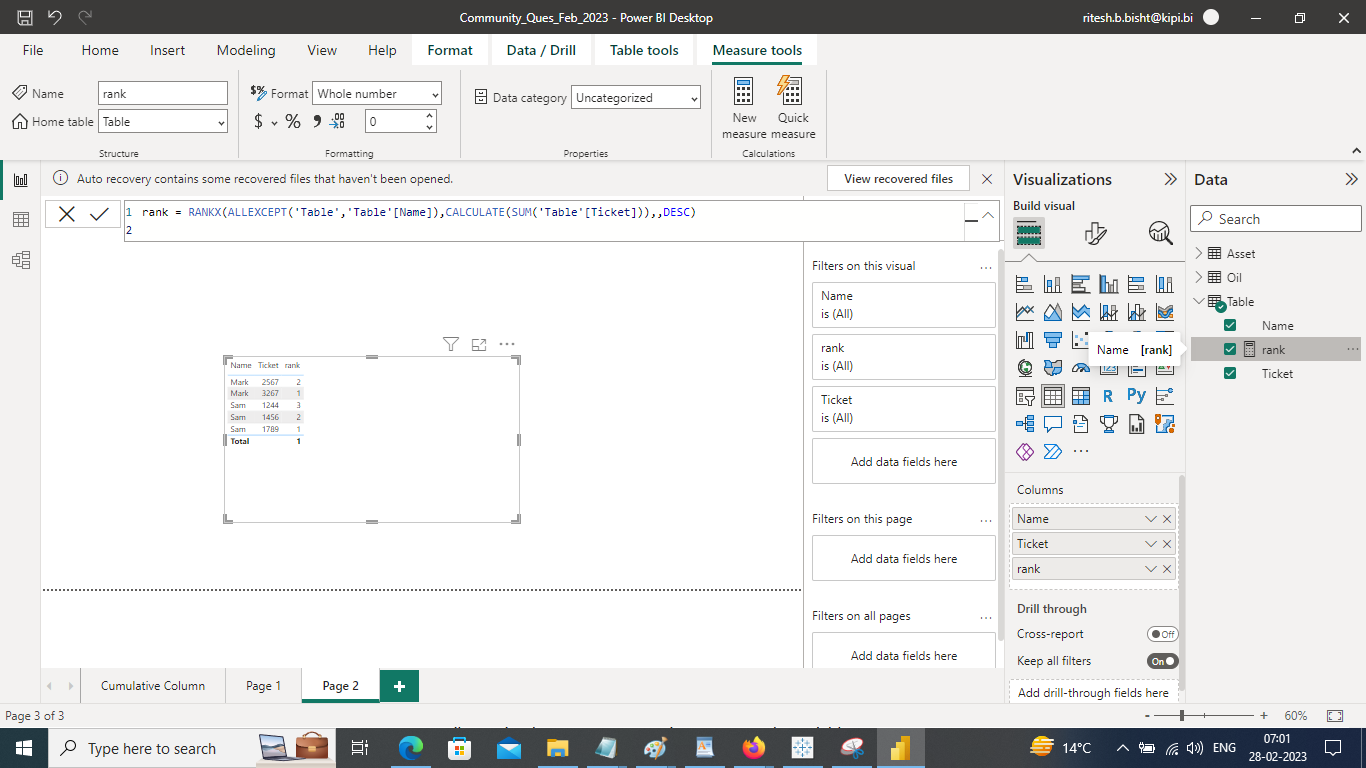Choose the Funnel chart visual

1053,340
